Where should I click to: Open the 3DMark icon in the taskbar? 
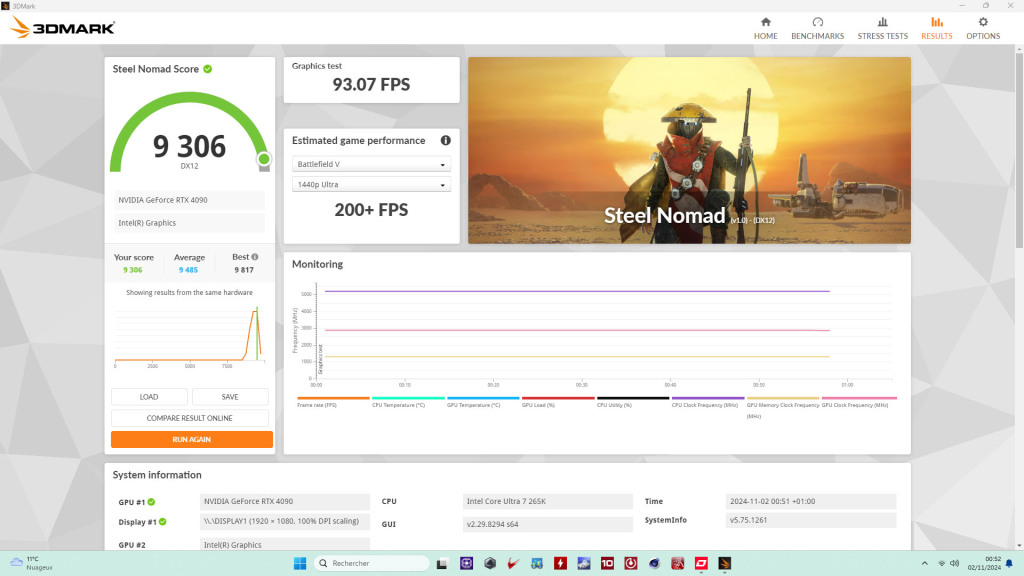coord(724,563)
